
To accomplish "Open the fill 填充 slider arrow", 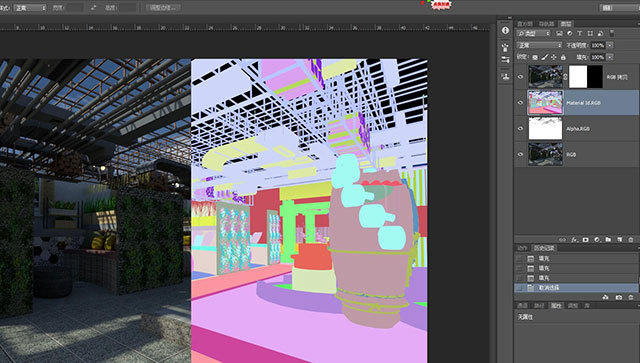I will (x=610, y=58).
